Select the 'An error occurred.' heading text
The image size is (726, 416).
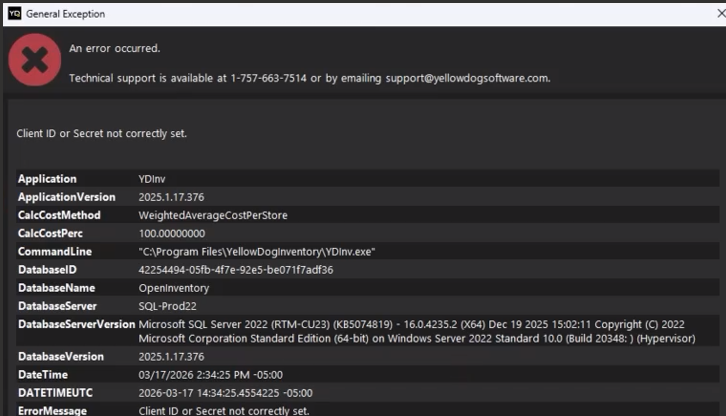point(114,48)
